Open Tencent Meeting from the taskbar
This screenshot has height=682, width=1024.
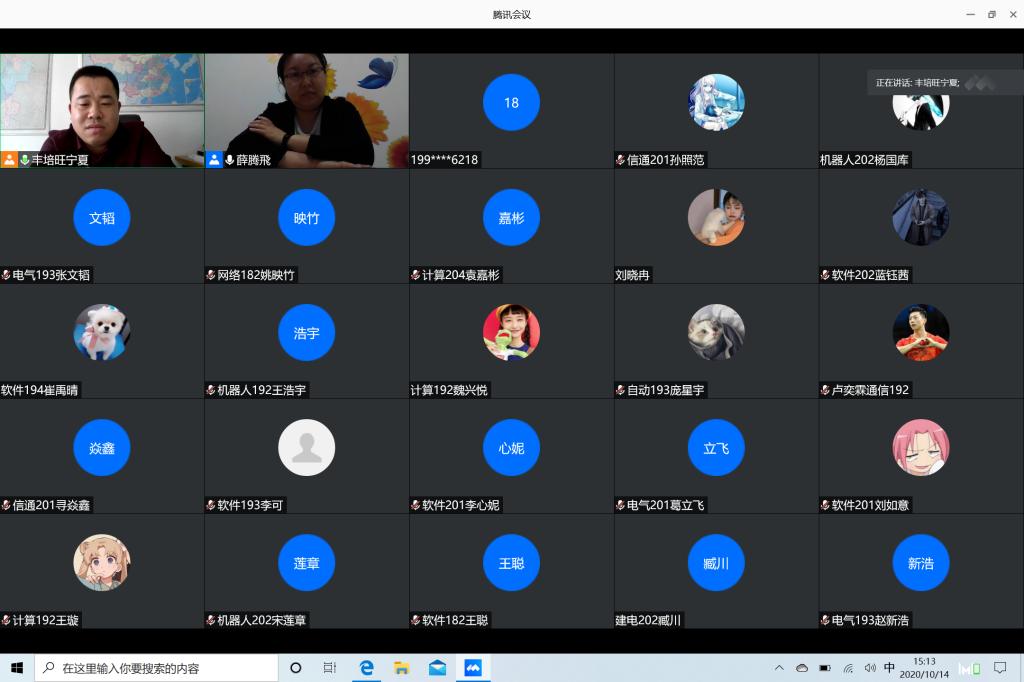(x=473, y=668)
